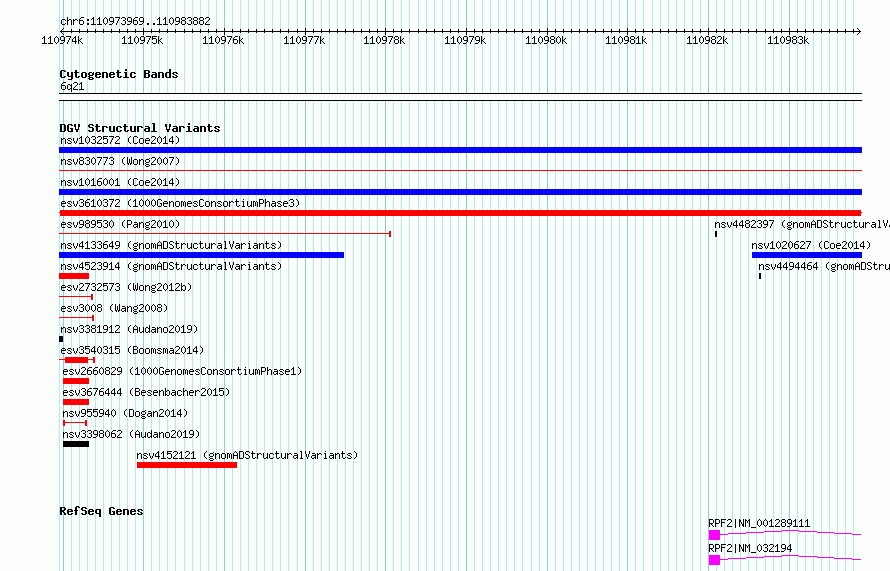This screenshot has width=890, height=571.
Task: Open nsv4152121 (gnomADStructuralVariants) label
Action: 247,455
